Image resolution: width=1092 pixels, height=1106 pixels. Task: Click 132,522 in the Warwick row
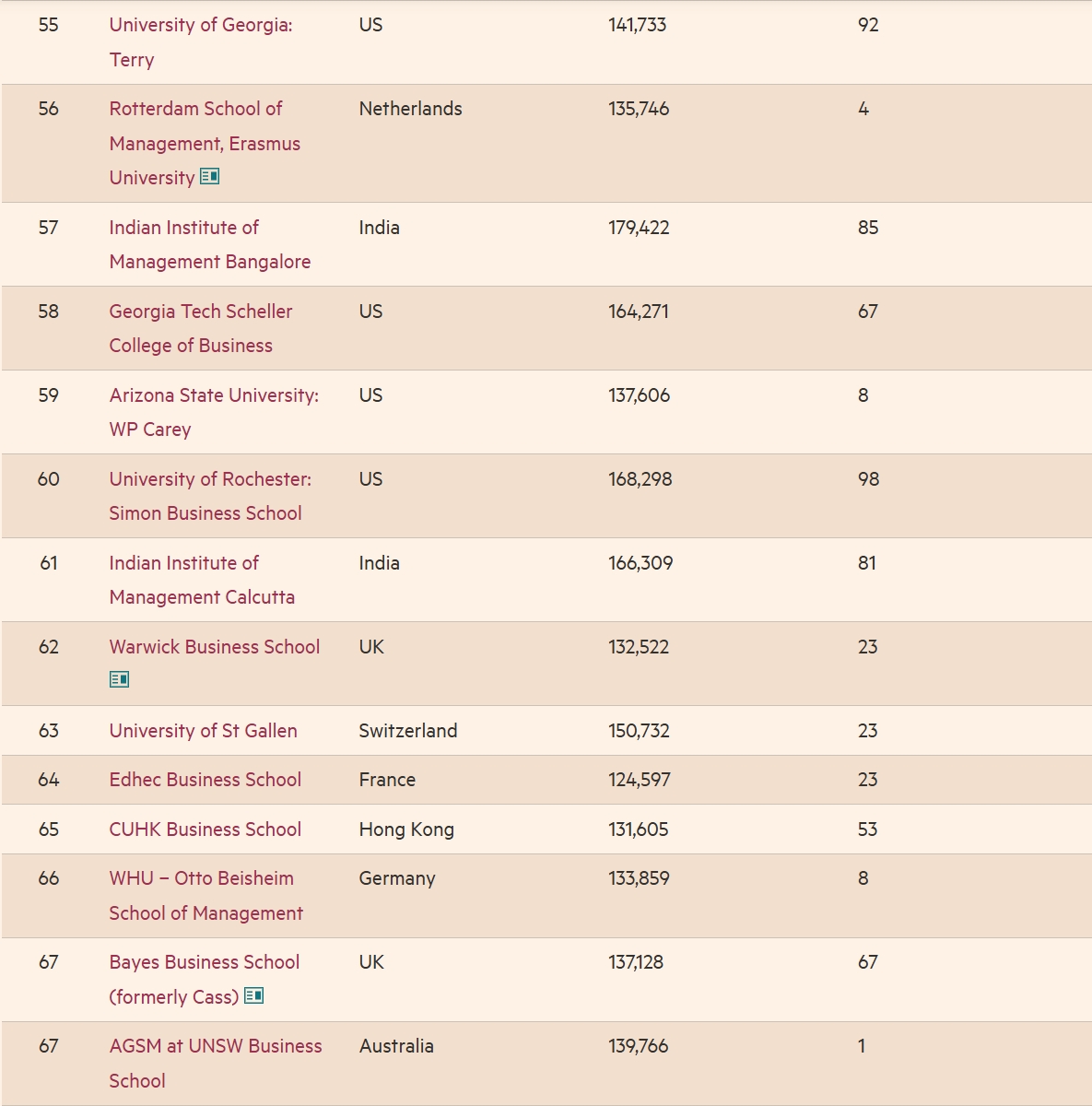639,647
